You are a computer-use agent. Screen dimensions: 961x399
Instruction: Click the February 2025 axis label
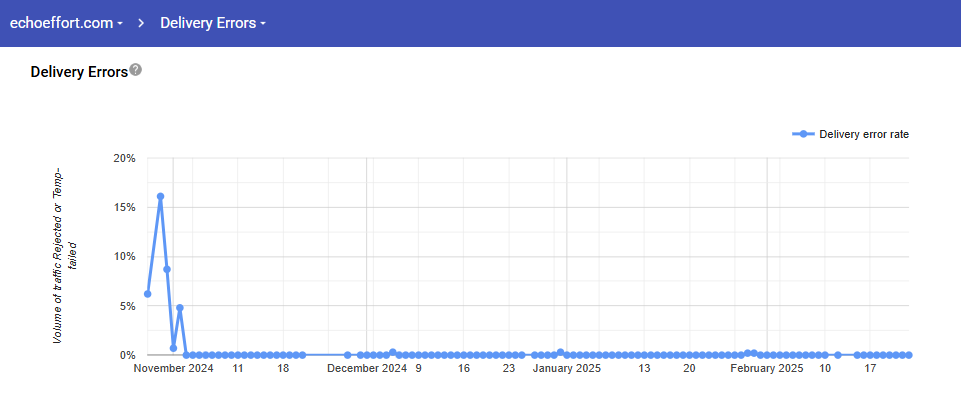pyautogui.click(x=767, y=368)
